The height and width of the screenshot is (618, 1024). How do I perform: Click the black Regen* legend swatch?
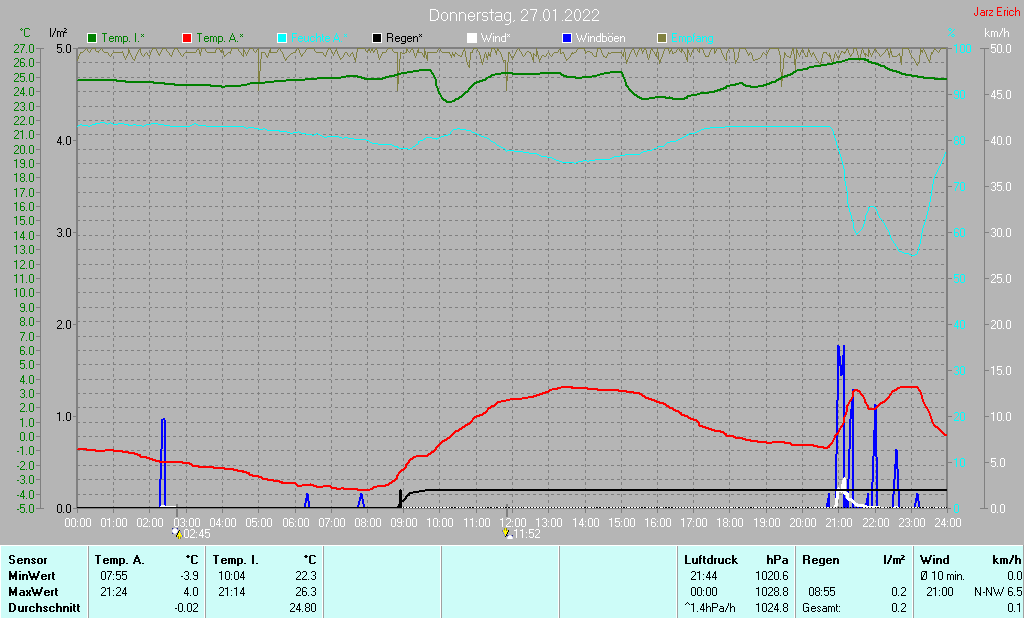(x=377, y=39)
